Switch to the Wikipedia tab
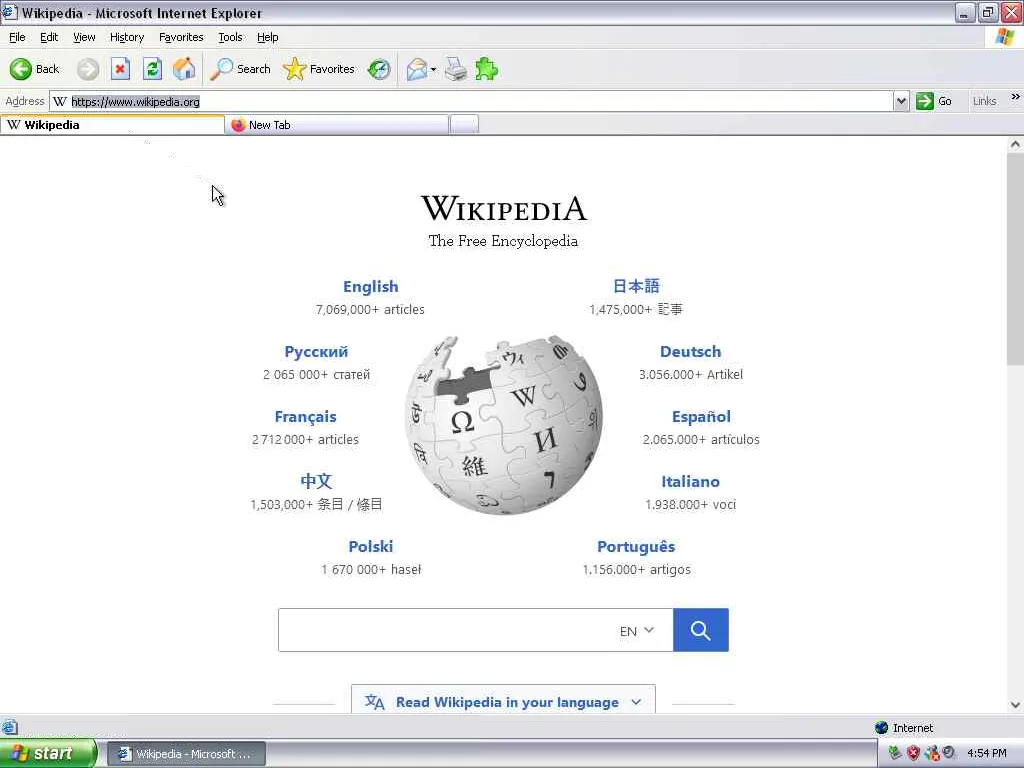Image resolution: width=1024 pixels, height=768 pixels. click(112, 125)
